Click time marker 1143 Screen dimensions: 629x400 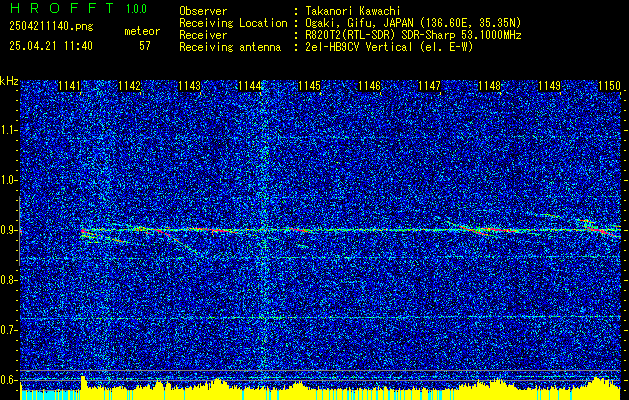click(189, 86)
